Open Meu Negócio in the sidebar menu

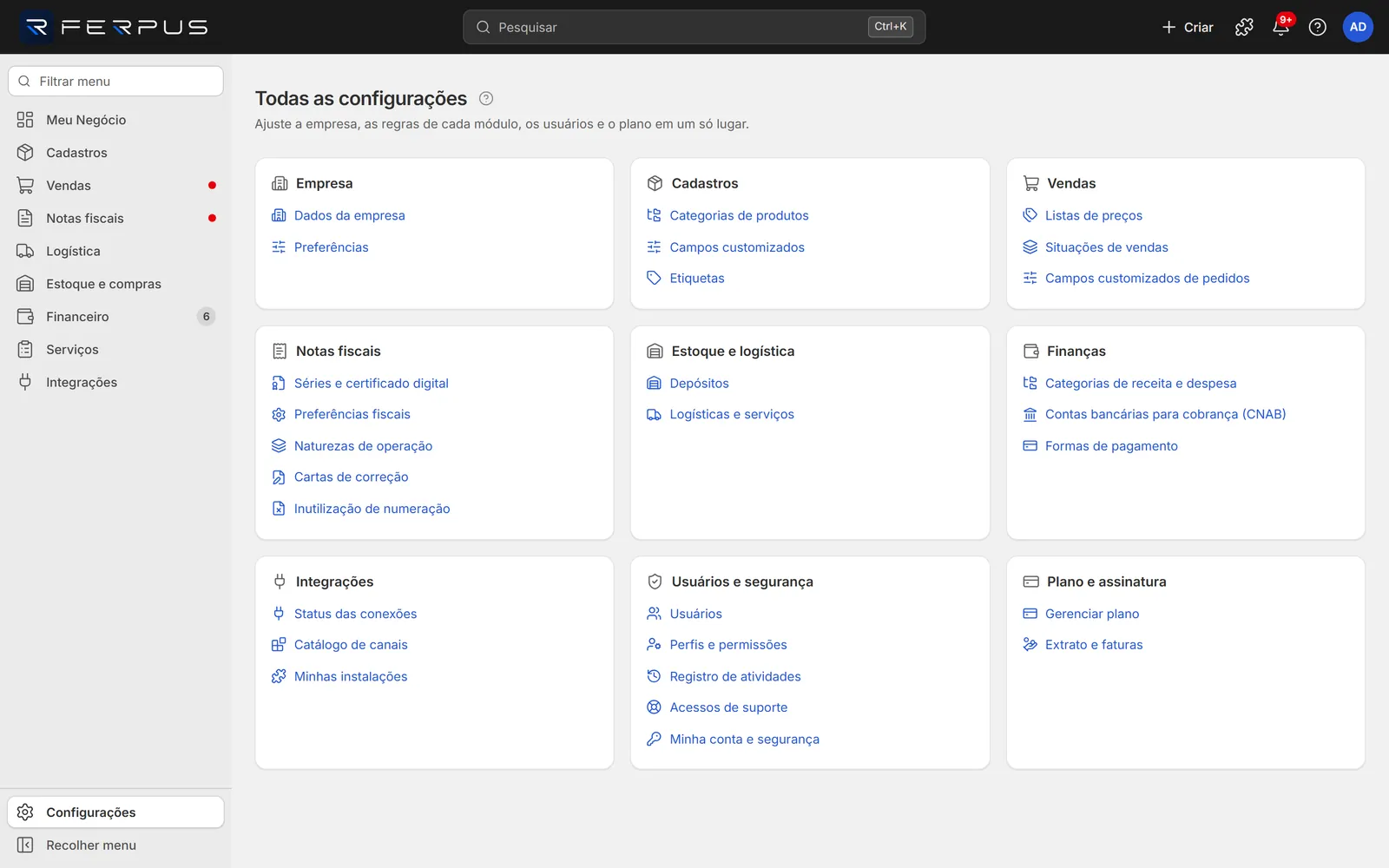tap(115, 120)
